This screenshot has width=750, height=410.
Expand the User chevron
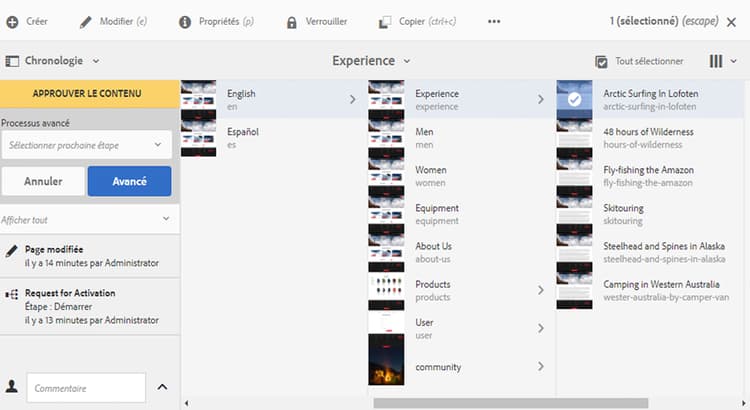coord(540,328)
